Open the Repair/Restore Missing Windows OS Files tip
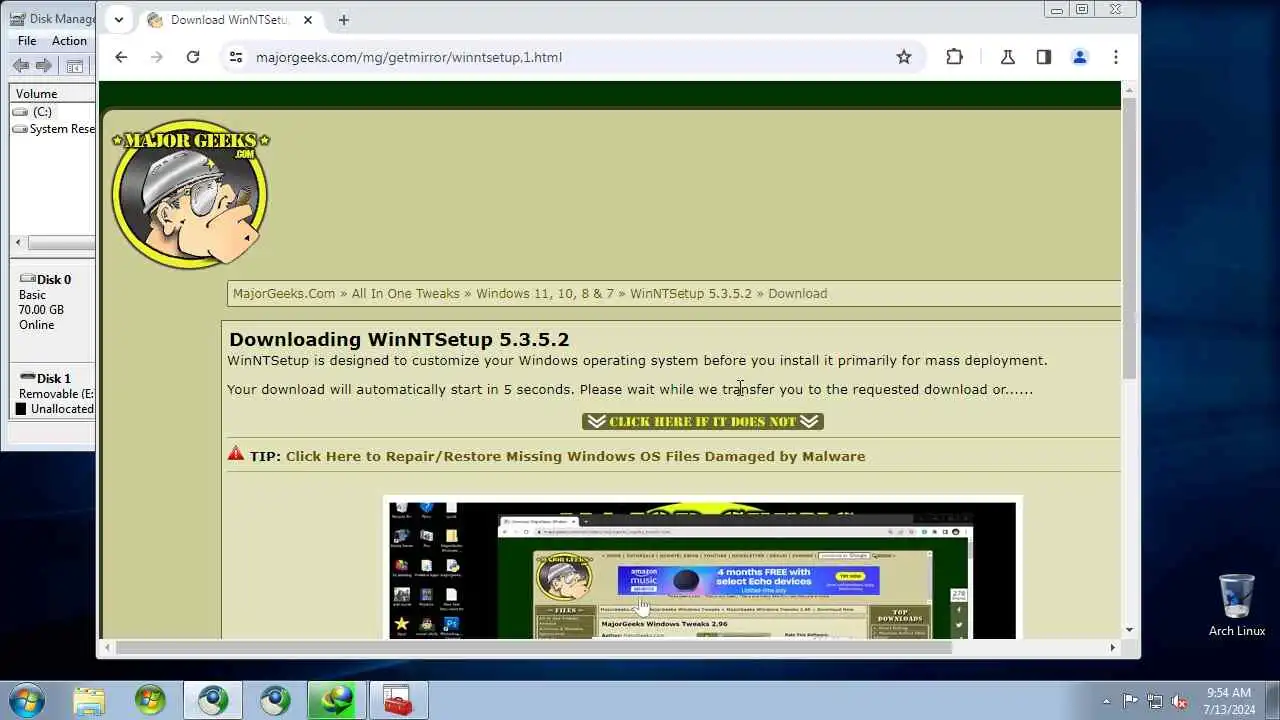 (575, 456)
